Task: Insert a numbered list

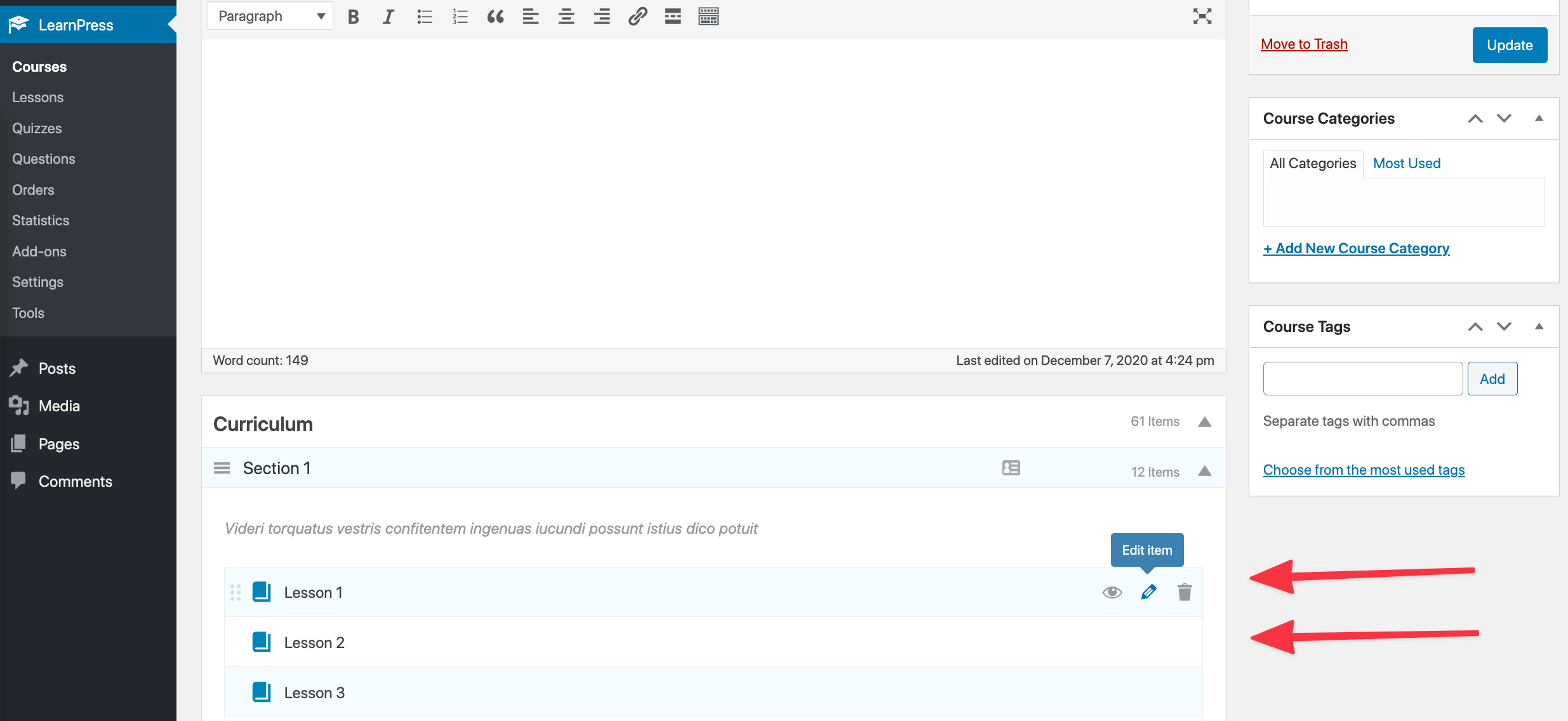Action: [460, 17]
